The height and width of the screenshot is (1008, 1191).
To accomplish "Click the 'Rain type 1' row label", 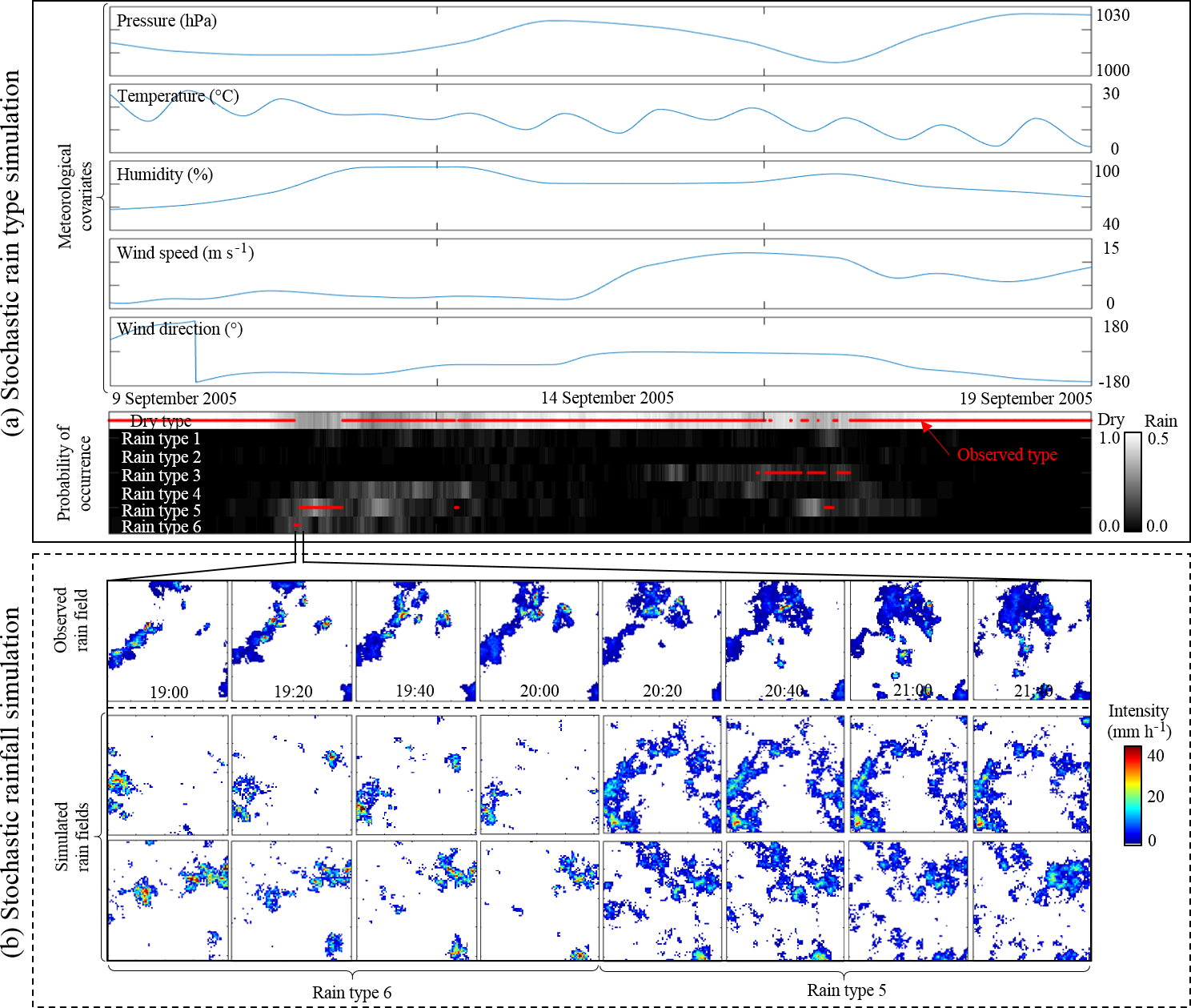I will [161, 439].
